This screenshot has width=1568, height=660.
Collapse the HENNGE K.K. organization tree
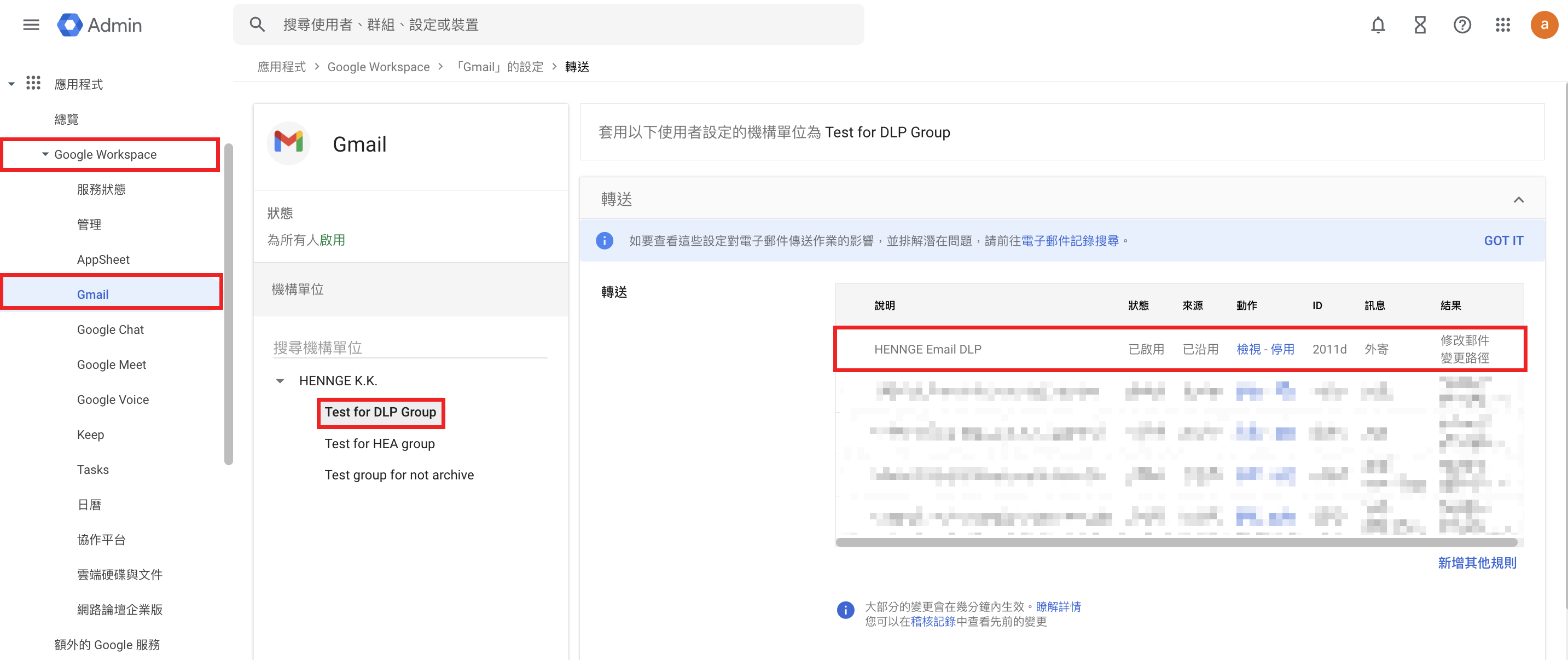click(280, 381)
